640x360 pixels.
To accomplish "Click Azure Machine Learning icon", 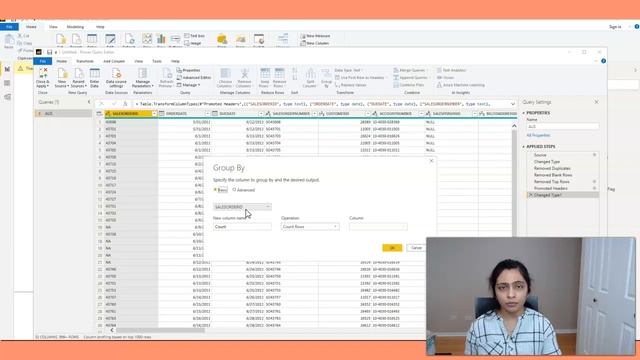I will pos(460,85).
